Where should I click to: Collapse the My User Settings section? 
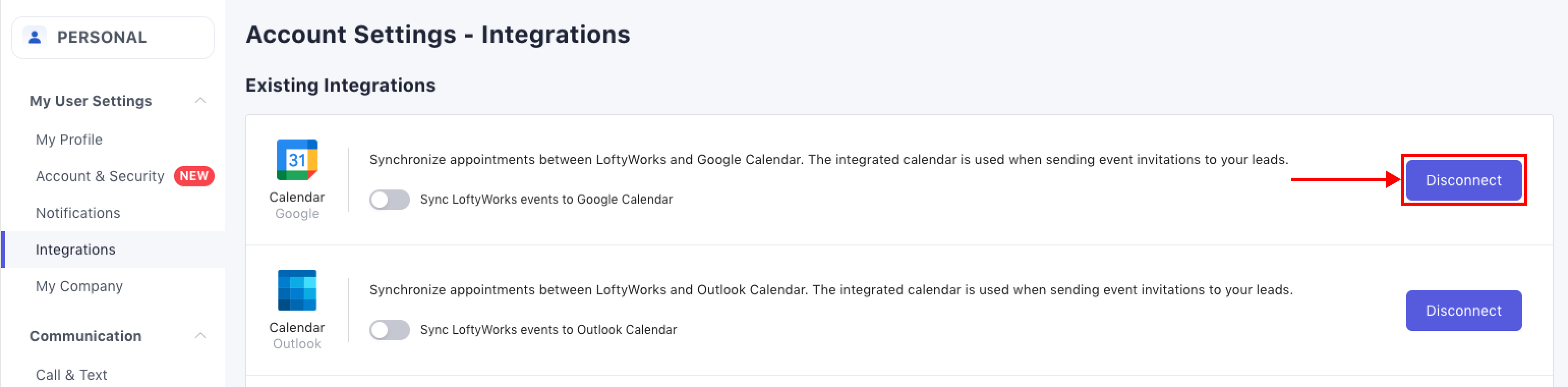click(200, 100)
